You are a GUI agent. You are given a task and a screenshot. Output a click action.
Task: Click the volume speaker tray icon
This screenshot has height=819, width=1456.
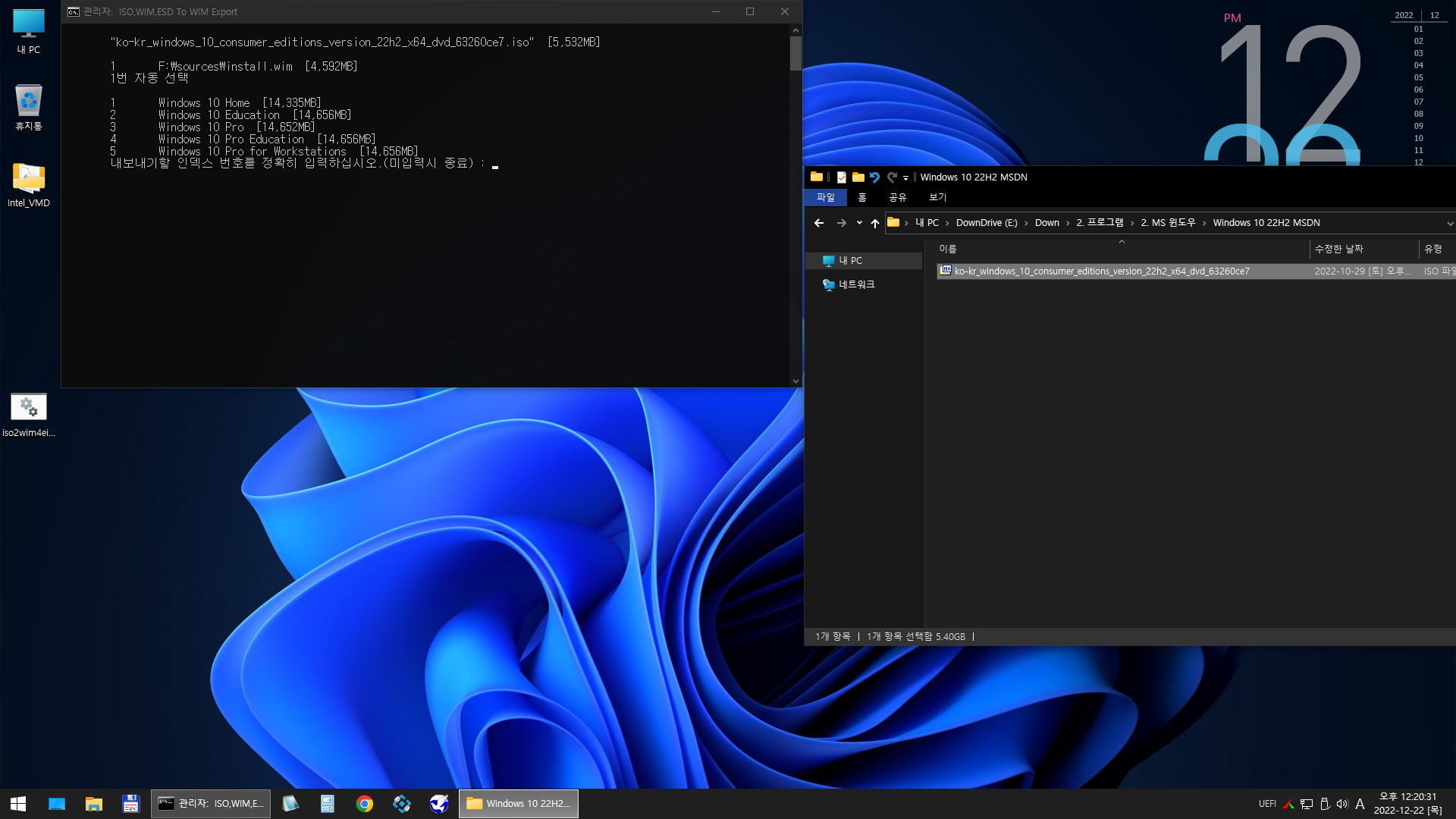1342,804
